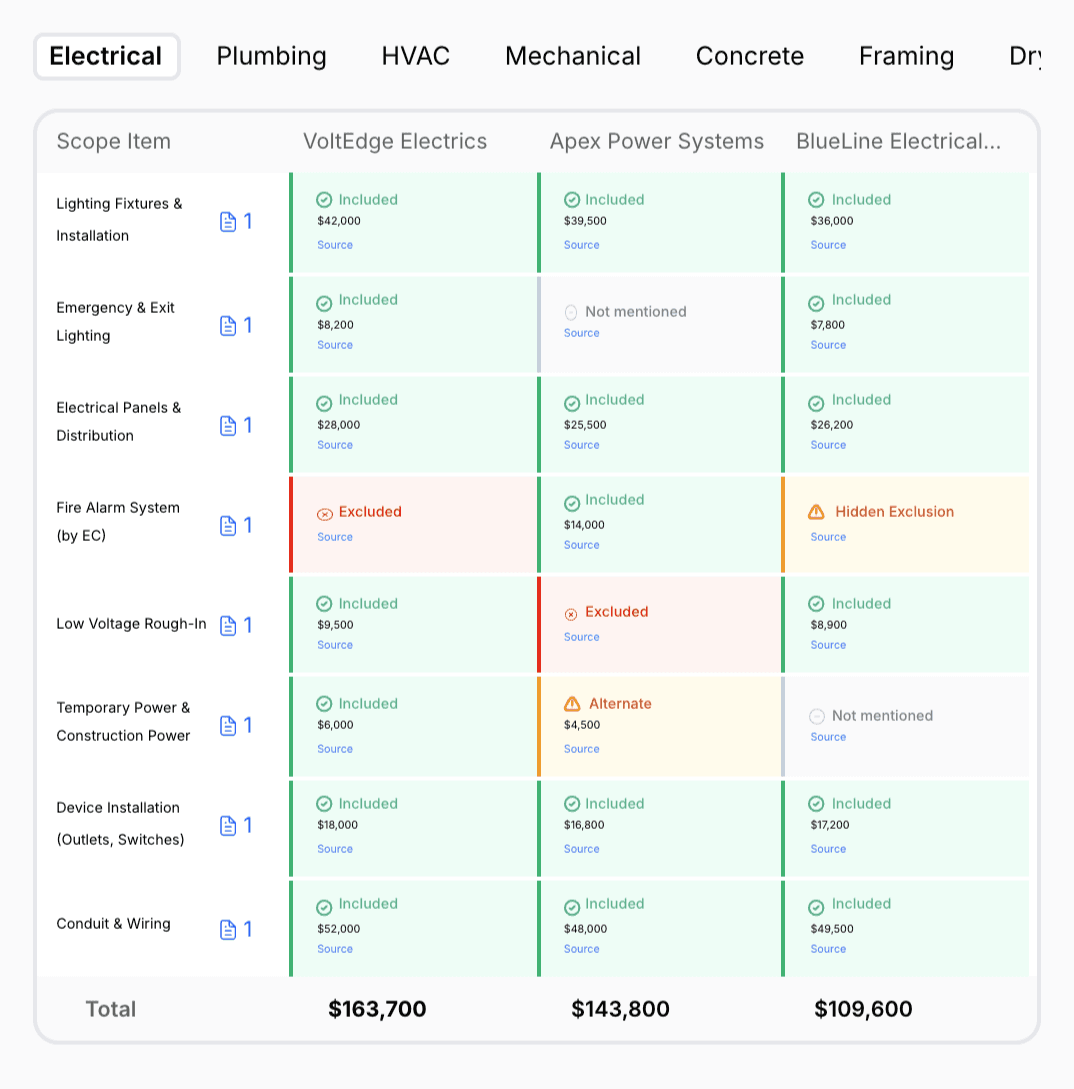Click the Scope Item column header

[x=113, y=142]
